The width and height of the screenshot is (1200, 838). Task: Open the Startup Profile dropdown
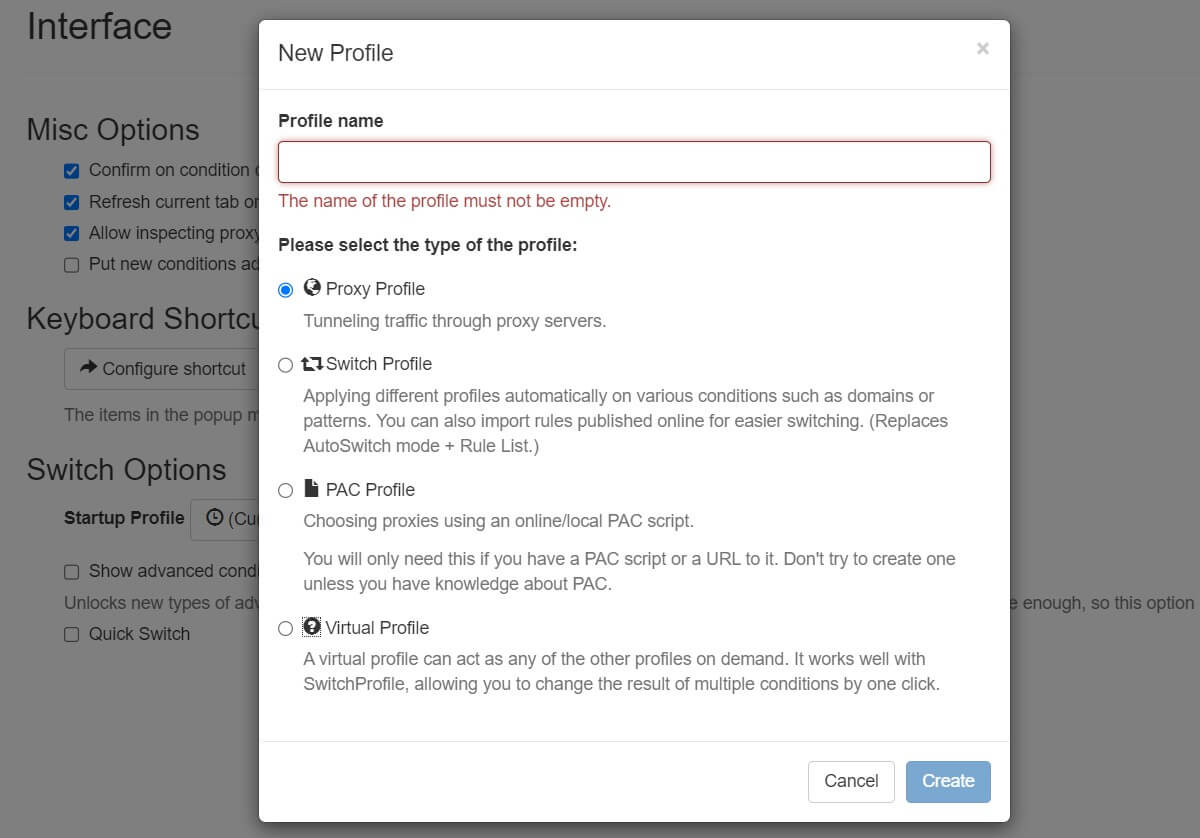click(x=226, y=519)
